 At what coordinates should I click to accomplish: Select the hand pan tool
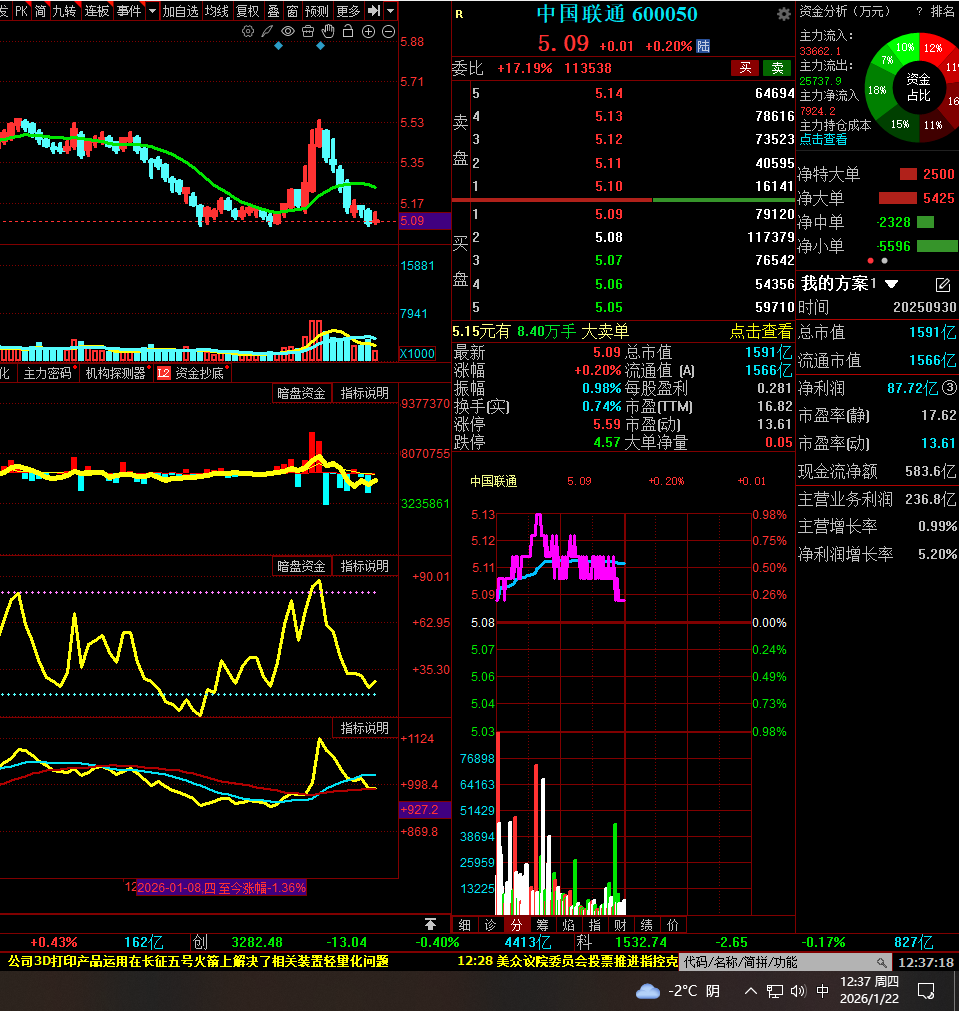(328, 31)
